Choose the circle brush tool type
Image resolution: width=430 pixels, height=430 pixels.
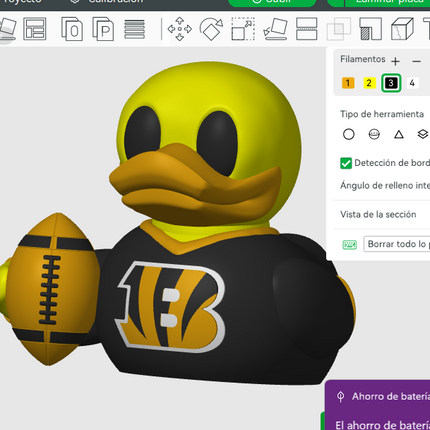coord(349,134)
